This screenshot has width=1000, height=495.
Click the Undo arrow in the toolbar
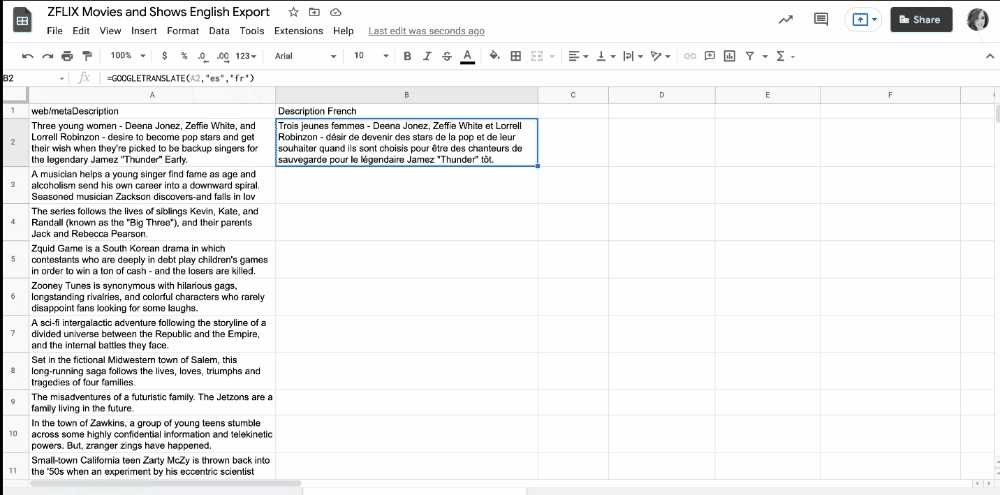pos(27,56)
